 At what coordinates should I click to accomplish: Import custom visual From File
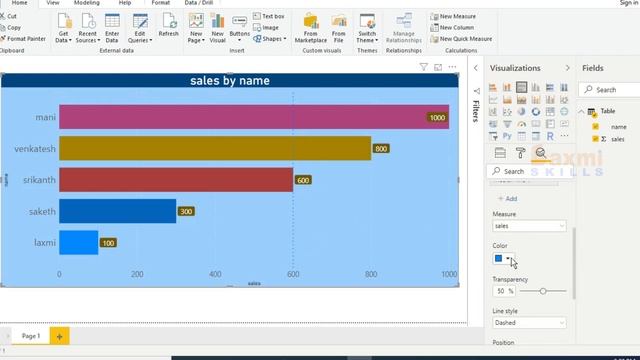(338, 28)
